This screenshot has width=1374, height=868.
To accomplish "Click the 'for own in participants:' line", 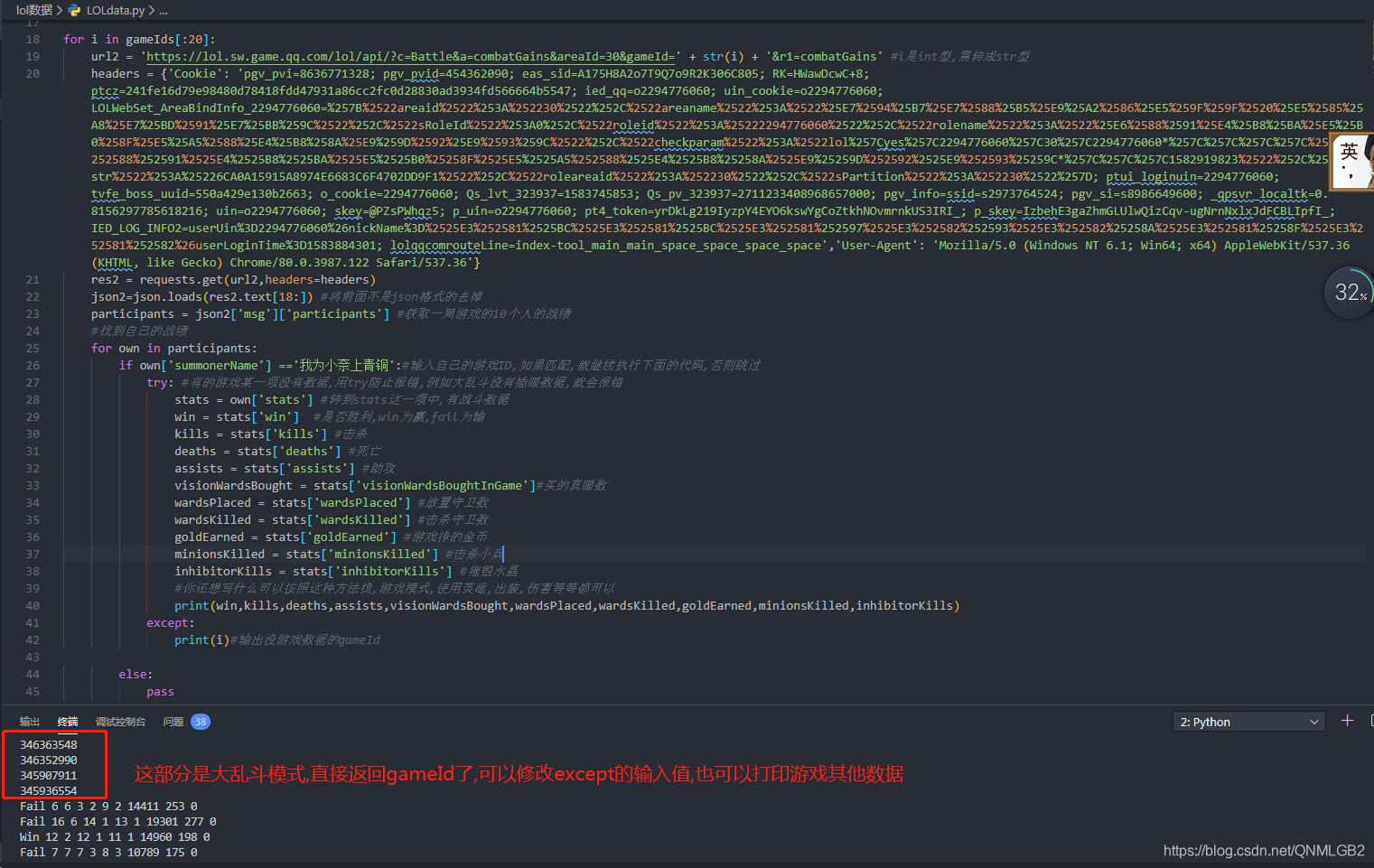I will coord(174,348).
